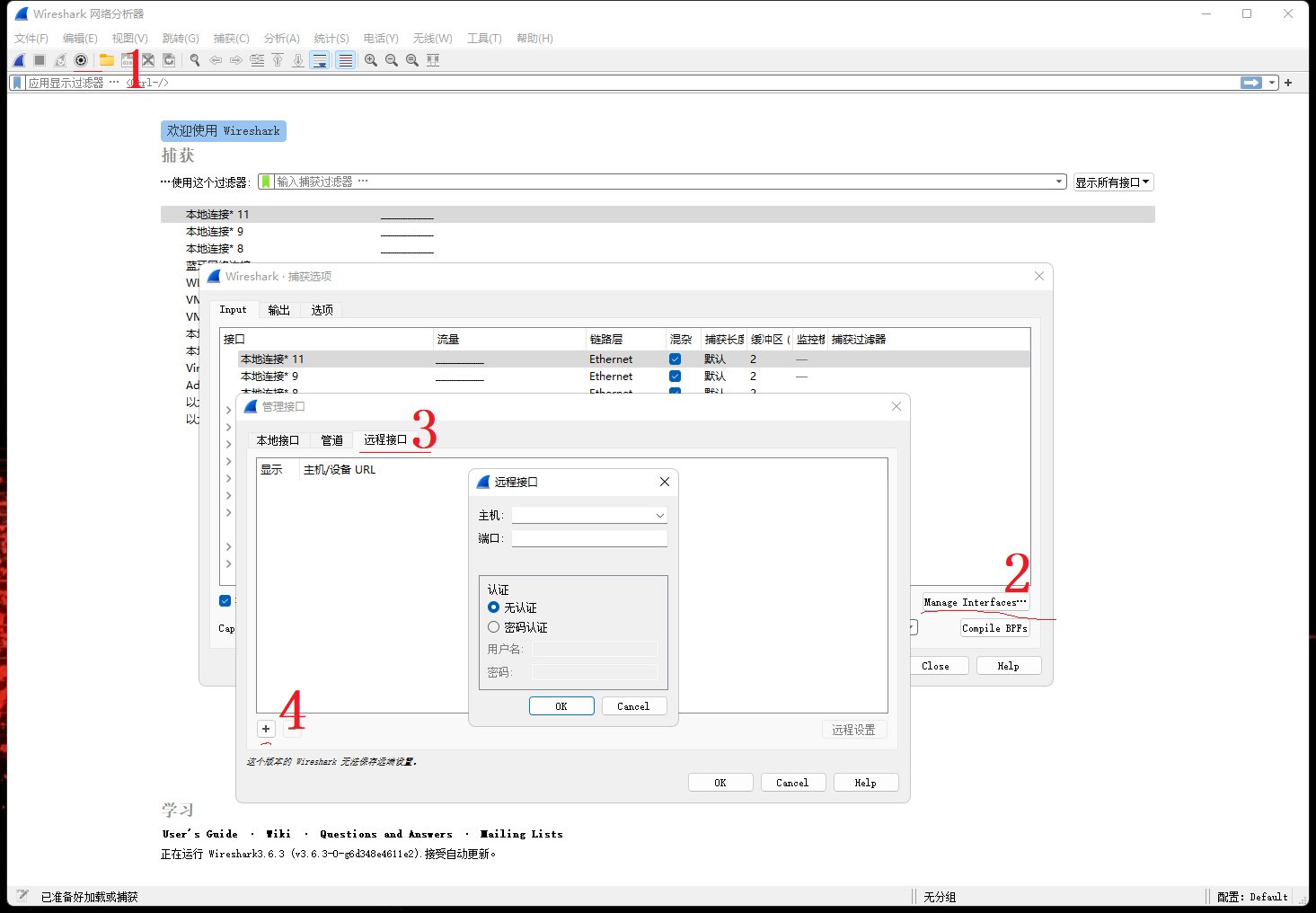Click the 配置: Default status bar entry
The width and height of the screenshot is (1316, 913).
(1252, 897)
